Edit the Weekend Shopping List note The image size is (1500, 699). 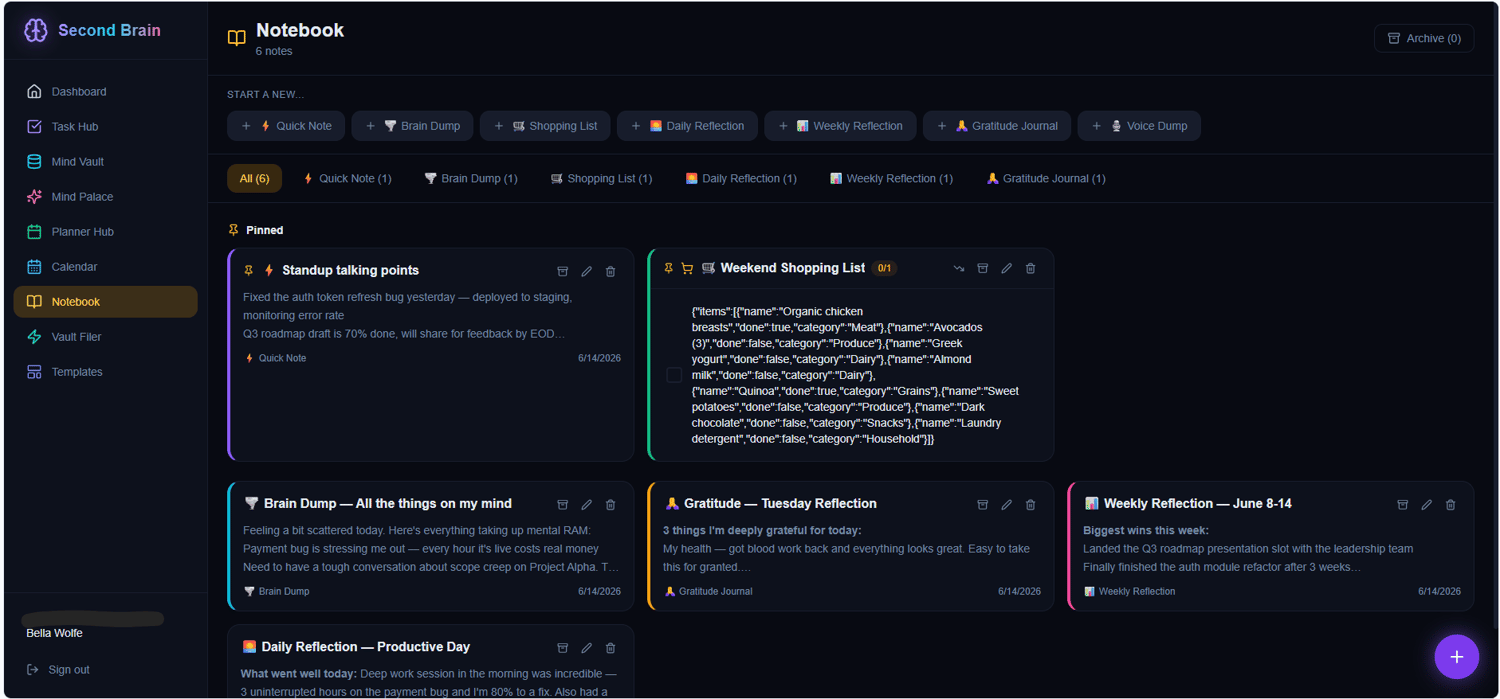click(1007, 268)
